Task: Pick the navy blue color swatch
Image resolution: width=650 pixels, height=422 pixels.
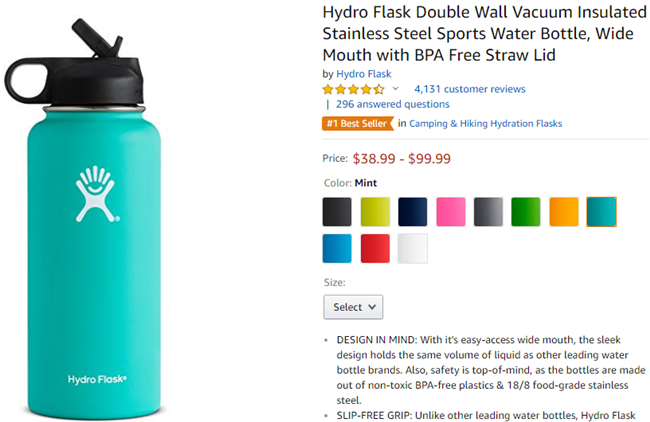Action: click(412, 212)
